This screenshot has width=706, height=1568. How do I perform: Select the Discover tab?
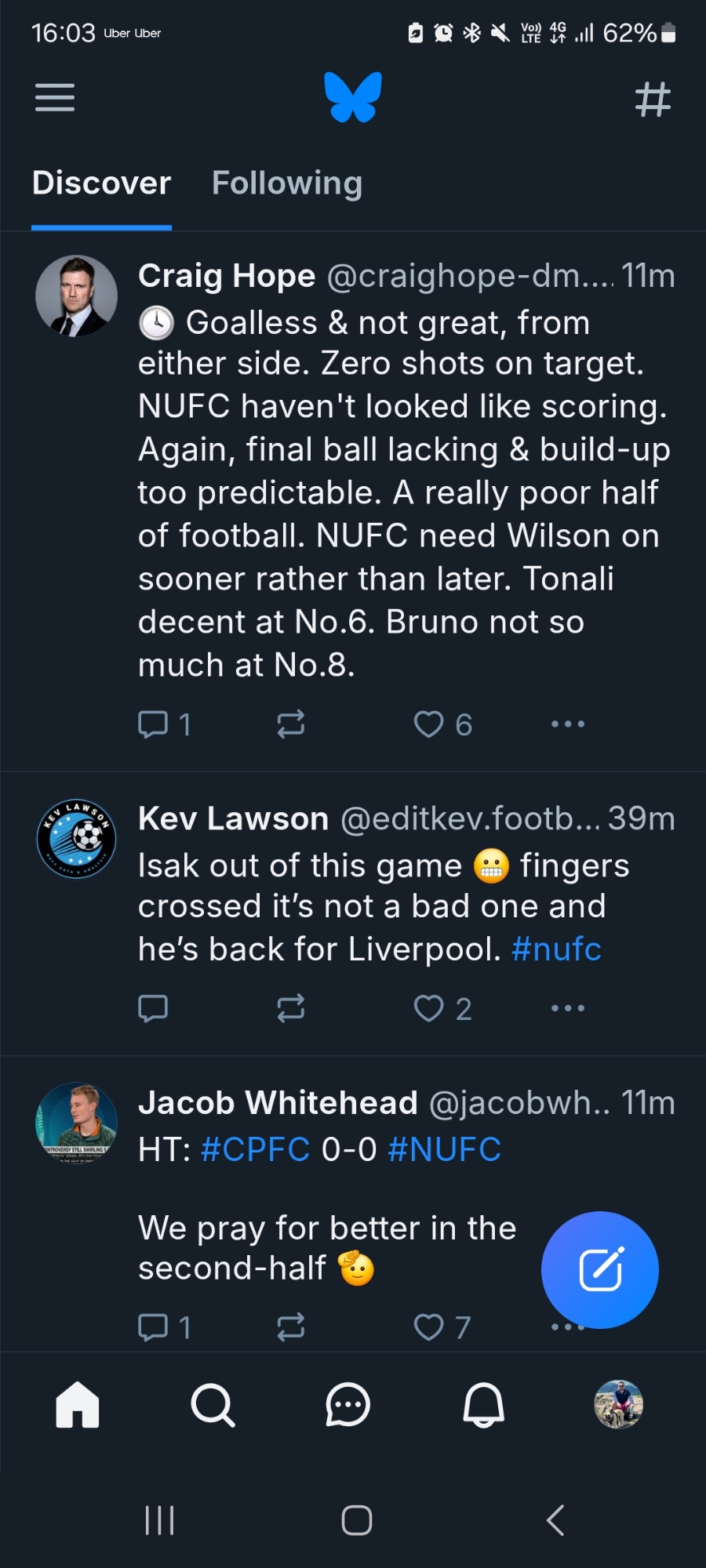(x=101, y=183)
